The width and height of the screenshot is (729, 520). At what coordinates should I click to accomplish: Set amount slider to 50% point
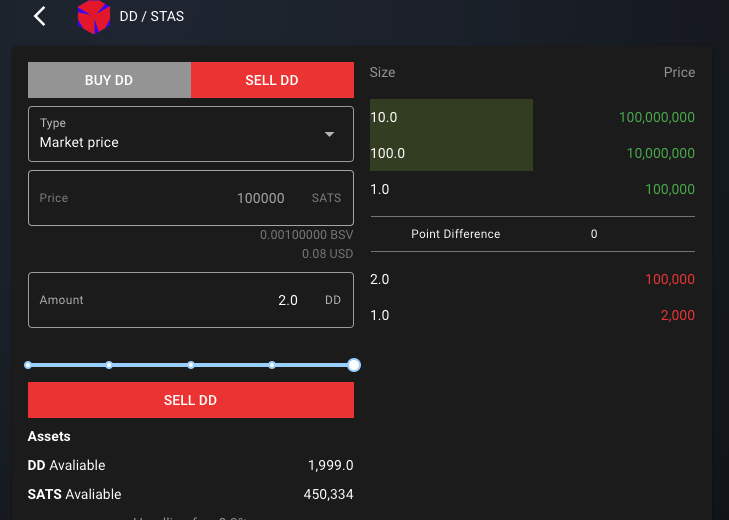[191, 365]
